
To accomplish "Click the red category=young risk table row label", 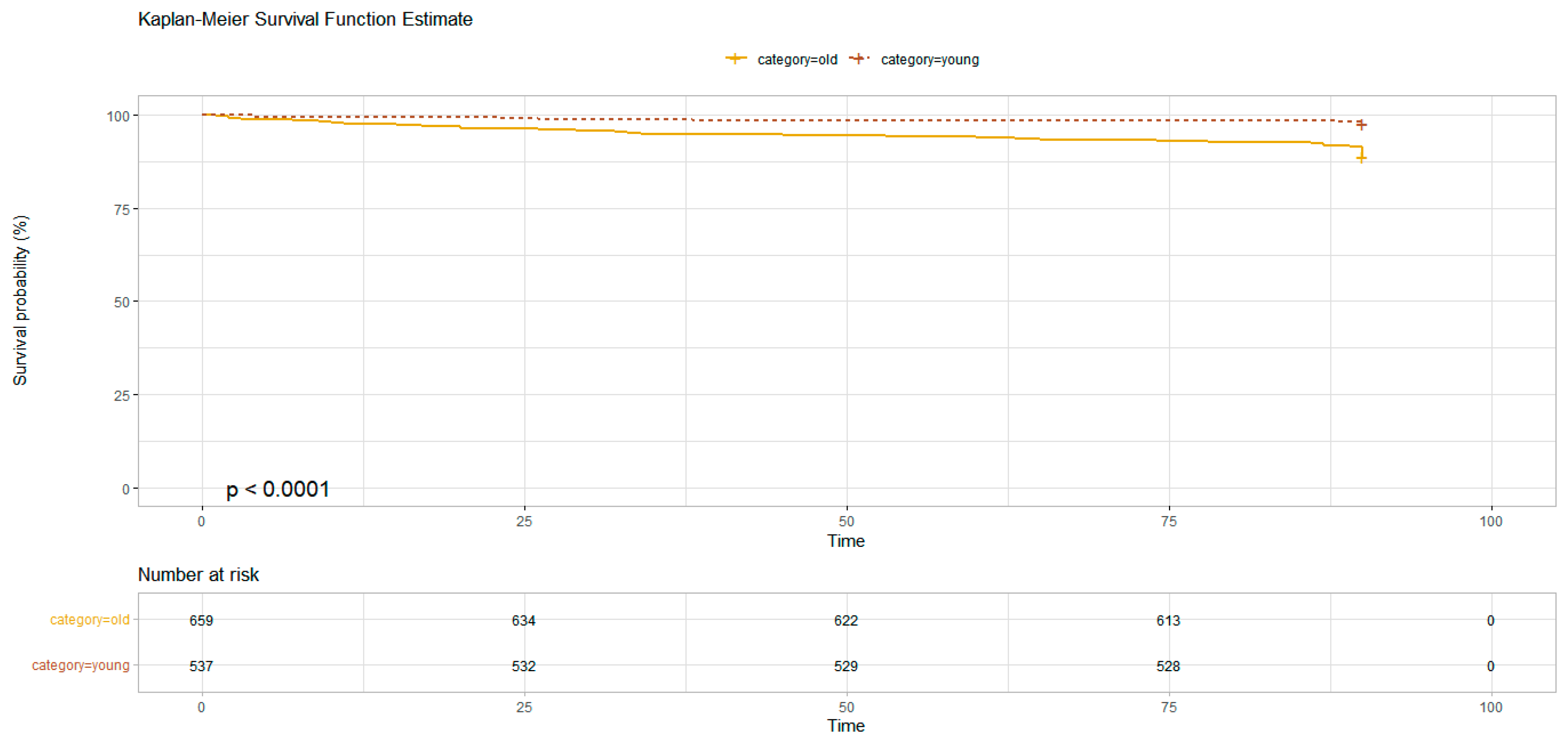I will [x=80, y=665].
